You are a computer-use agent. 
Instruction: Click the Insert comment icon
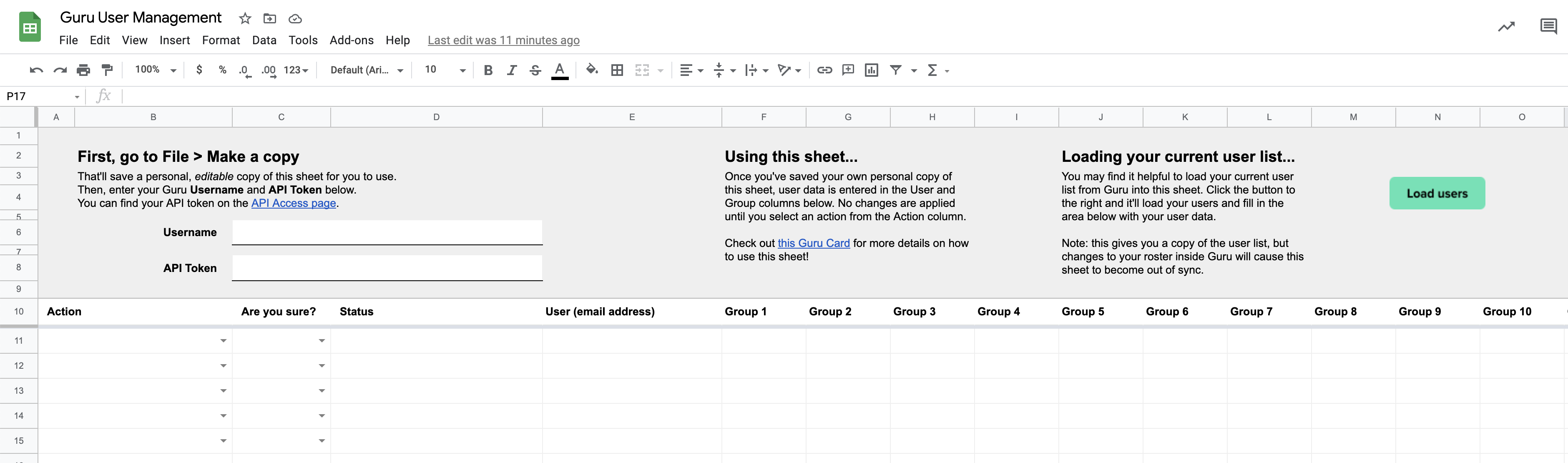(x=848, y=70)
